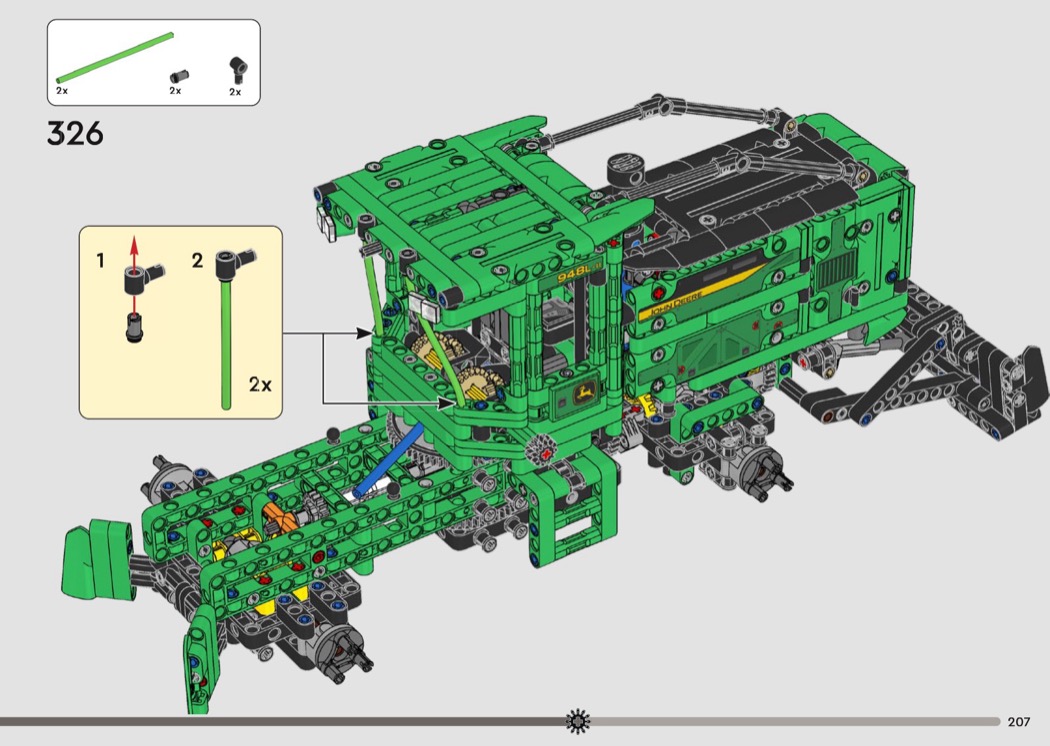Select the small black pin in parts list
The image size is (1050, 746).
(176, 75)
